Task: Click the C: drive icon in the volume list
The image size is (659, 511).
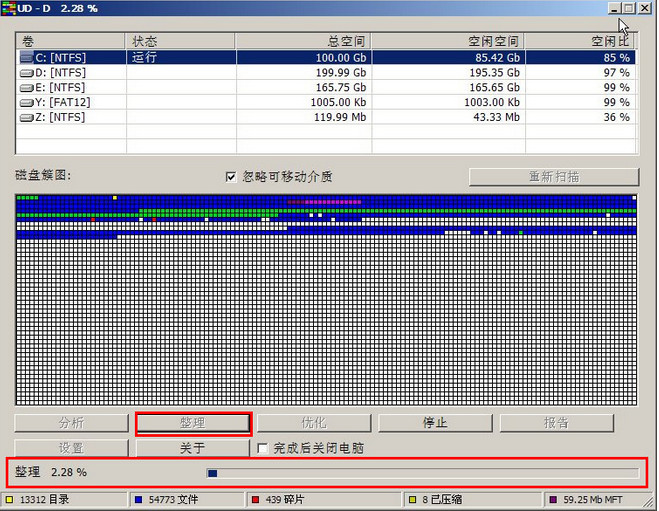Action: click(x=27, y=57)
